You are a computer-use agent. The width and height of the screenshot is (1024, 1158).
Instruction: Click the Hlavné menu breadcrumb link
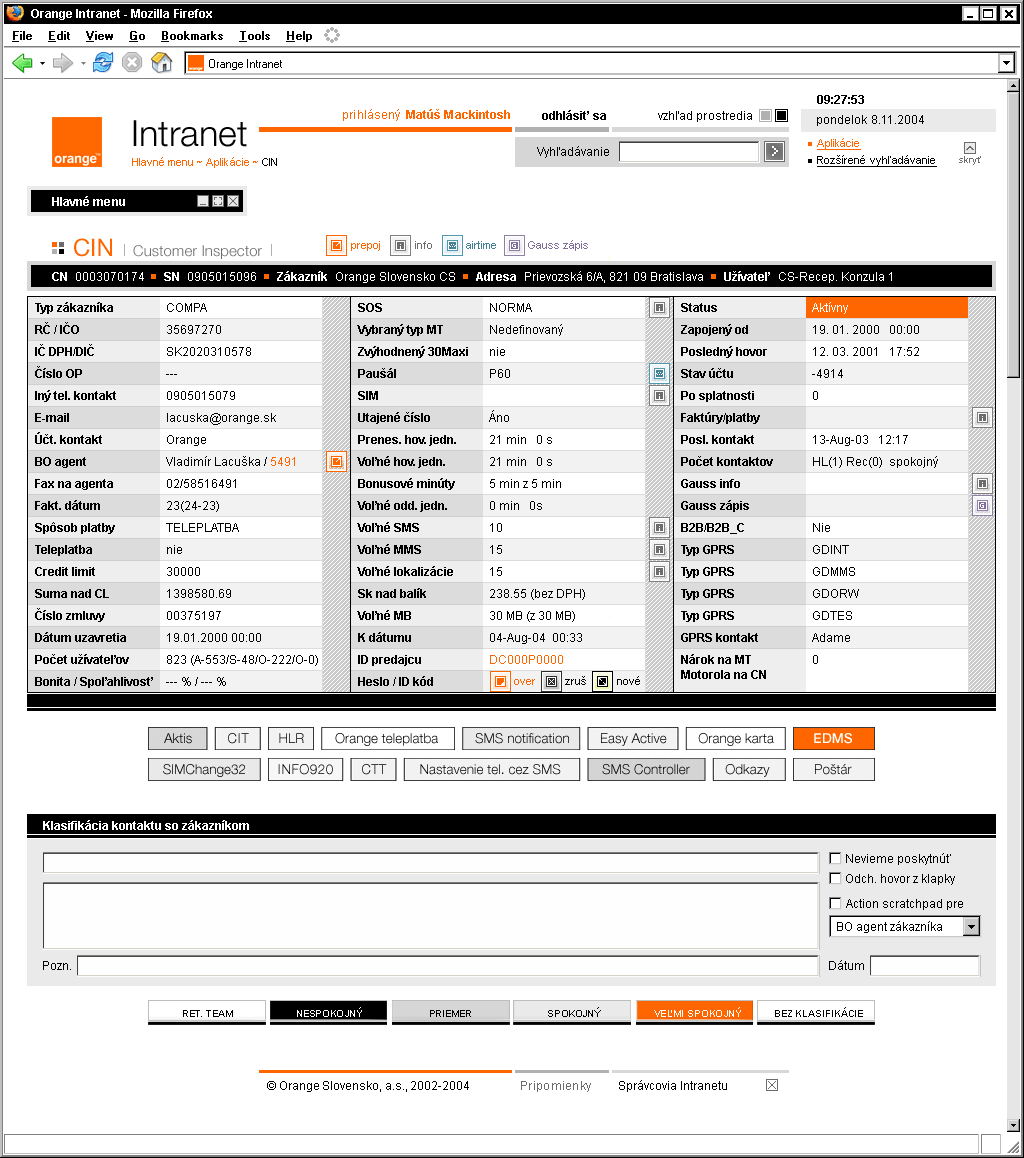click(162, 162)
